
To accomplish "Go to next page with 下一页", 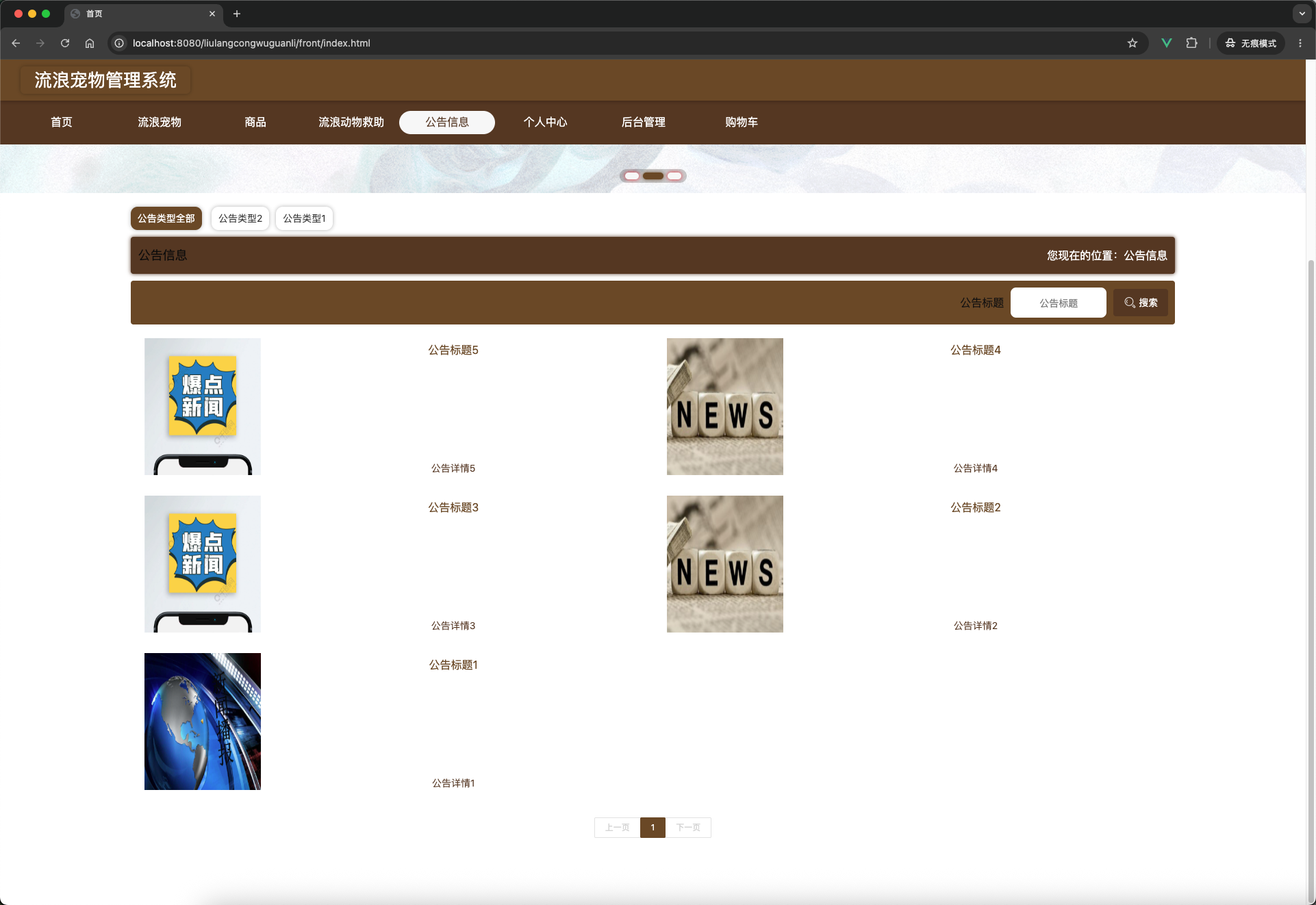I will [x=688, y=828].
